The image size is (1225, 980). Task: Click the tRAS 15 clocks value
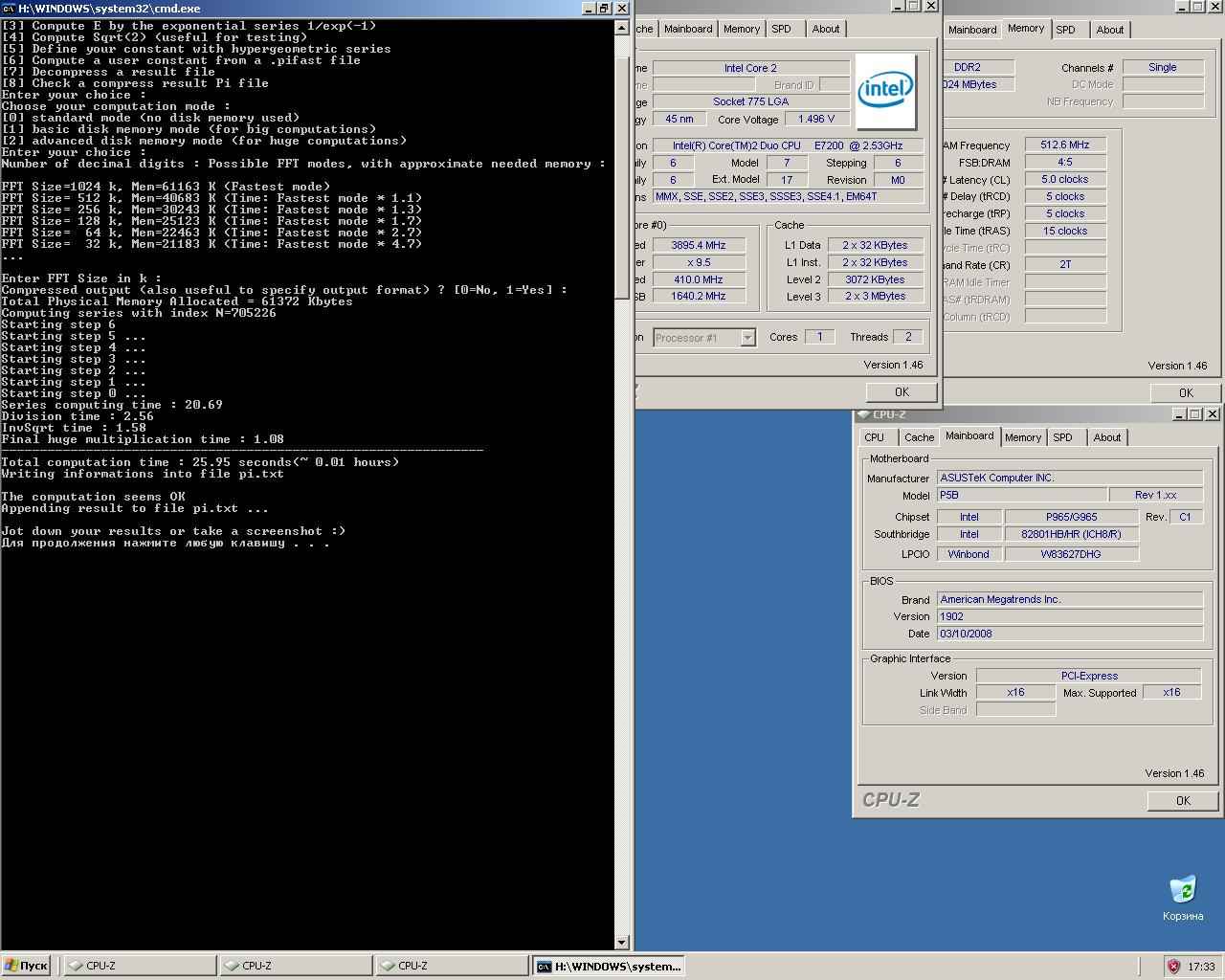[1065, 231]
